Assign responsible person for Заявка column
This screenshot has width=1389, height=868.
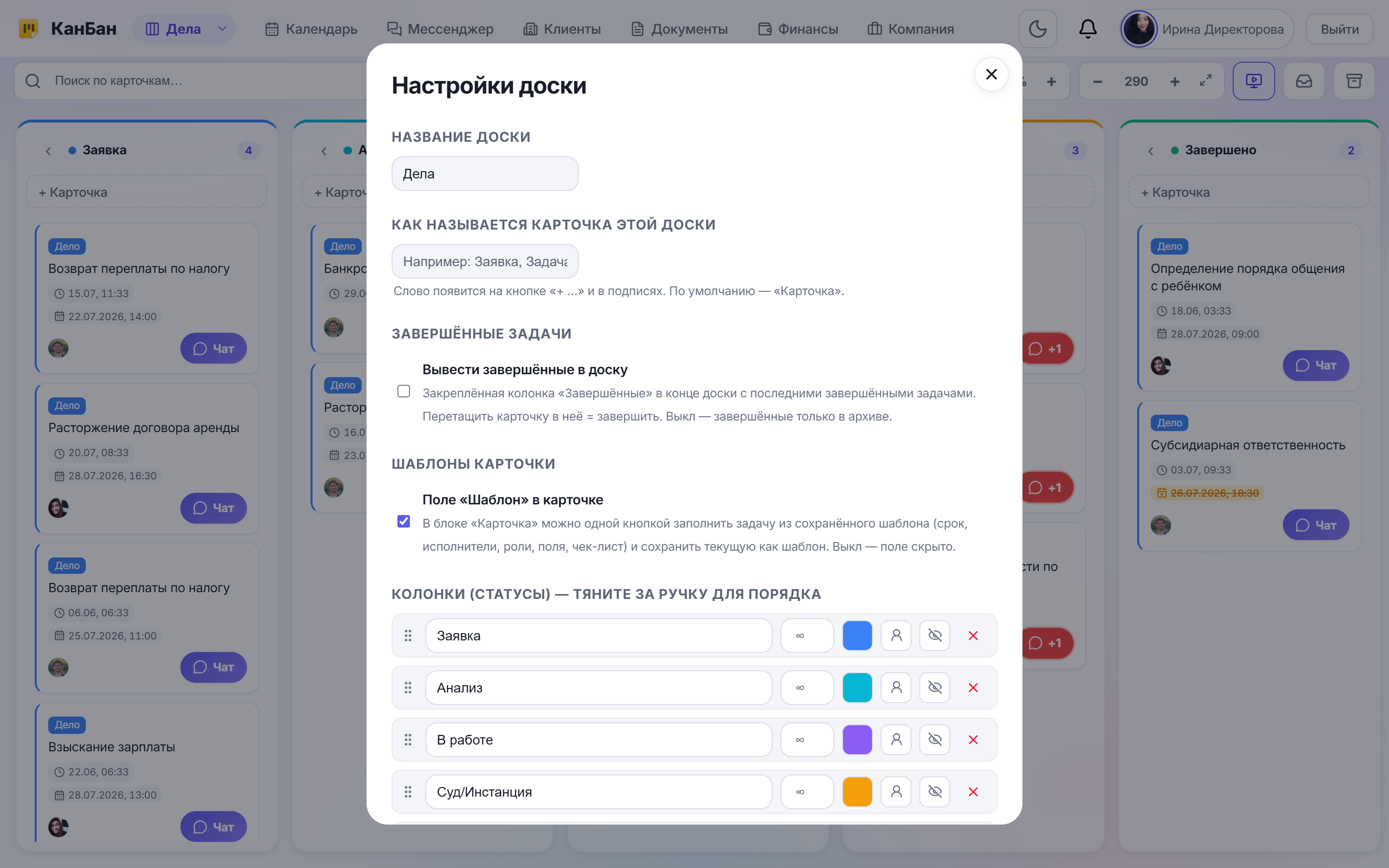896,636
